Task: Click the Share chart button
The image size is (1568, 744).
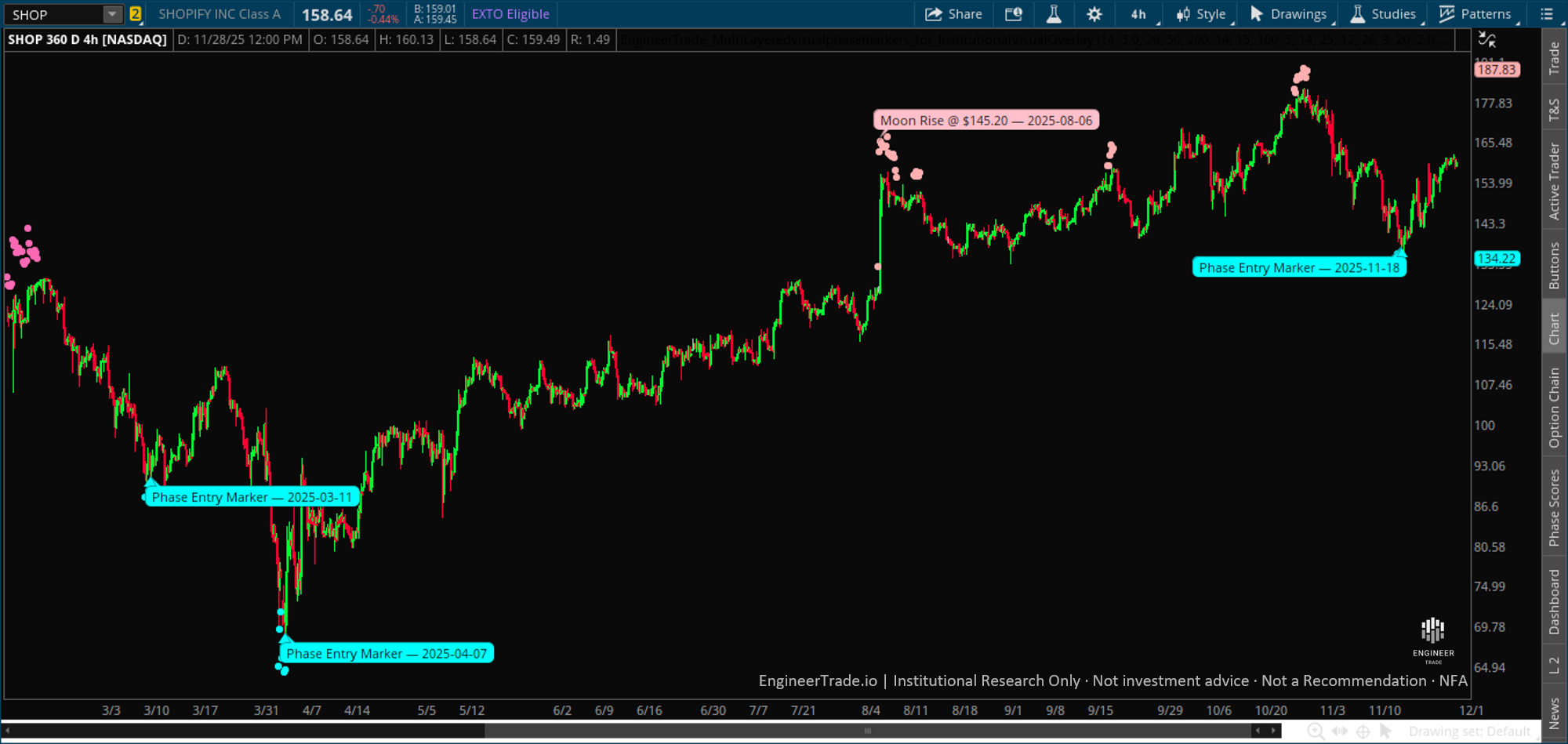Action: [953, 14]
